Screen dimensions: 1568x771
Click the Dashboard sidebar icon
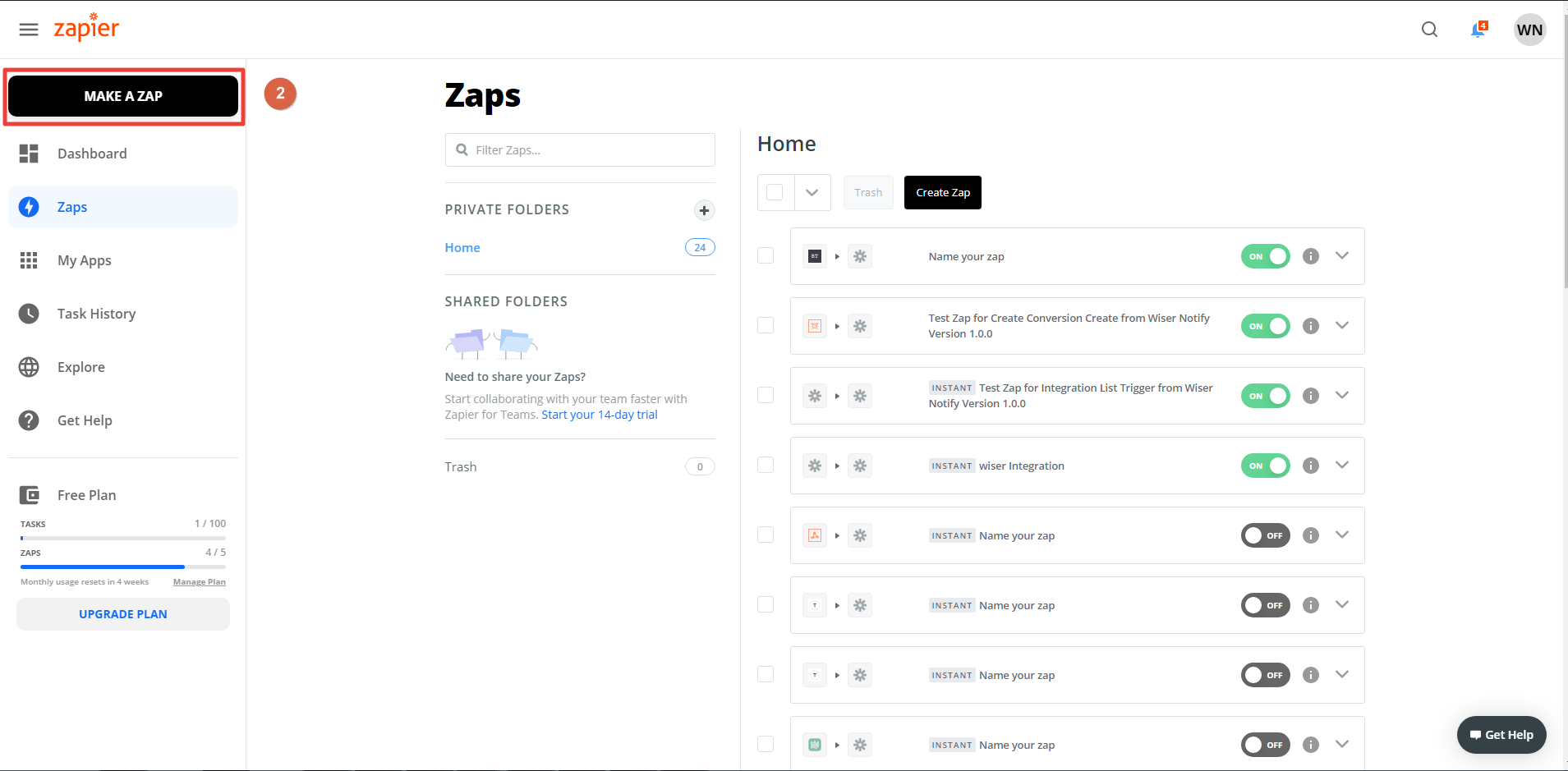[x=29, y=154]
